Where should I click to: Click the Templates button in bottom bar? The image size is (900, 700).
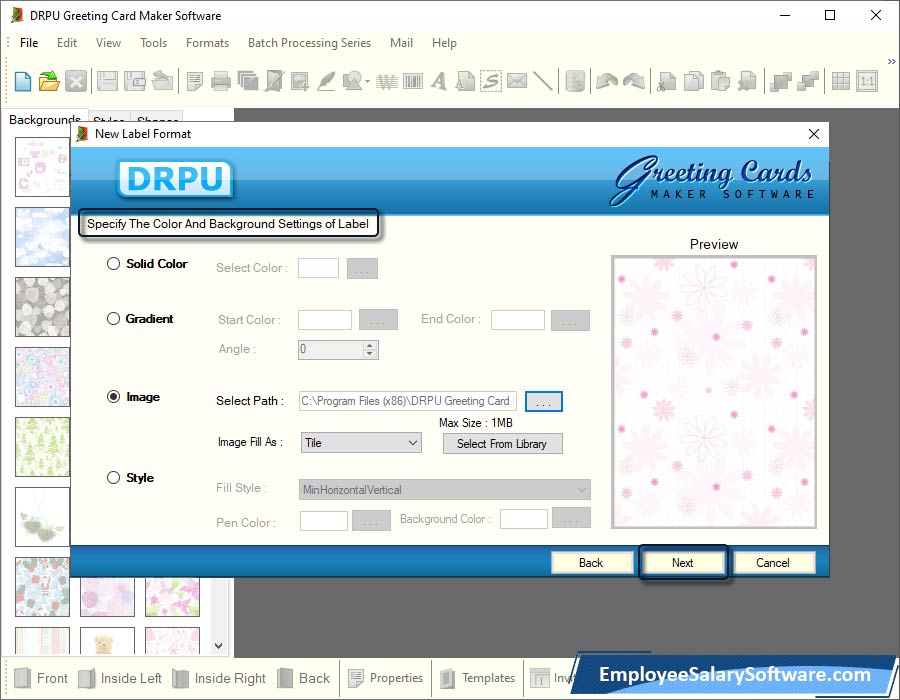tap(478, 678)
